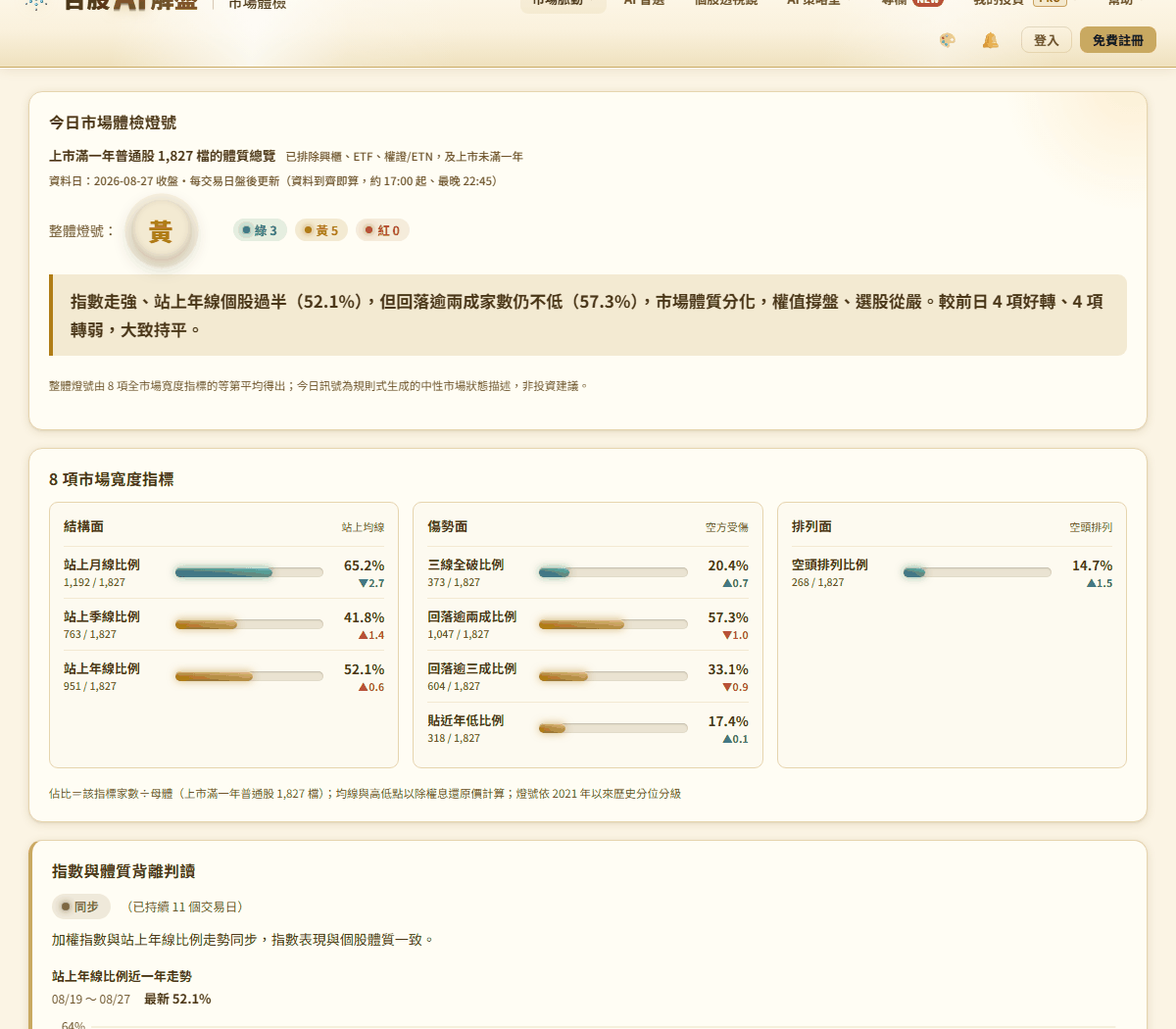Click the 1,192 / 1,827 count text

tap(94, 582)
